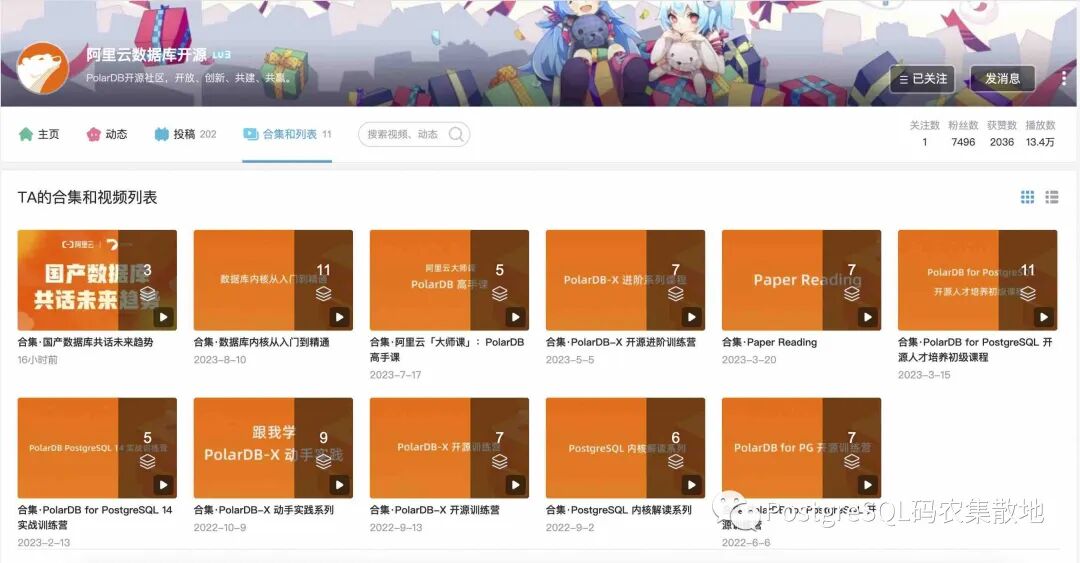The image size is (1080, 563).
Task: Open title 合集·PostgreSQL 内核解读系列
Action: point(619,510)
